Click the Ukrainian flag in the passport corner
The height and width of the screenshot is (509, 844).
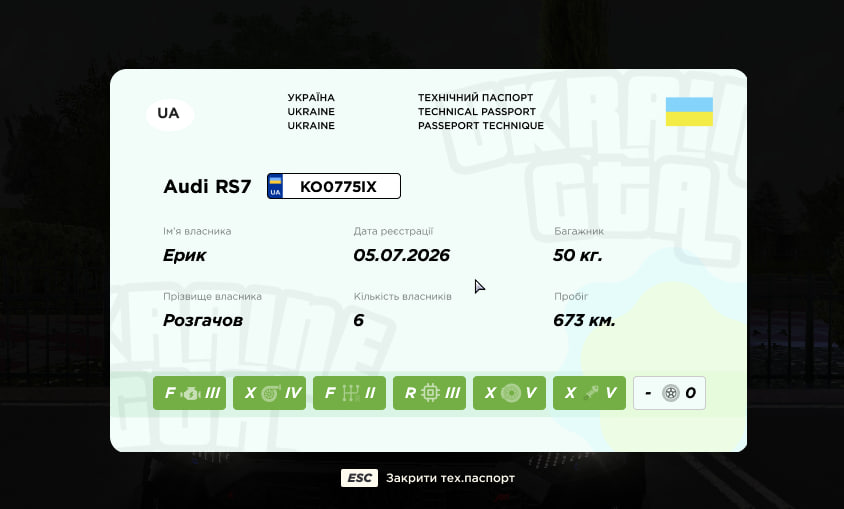[689, 111]
